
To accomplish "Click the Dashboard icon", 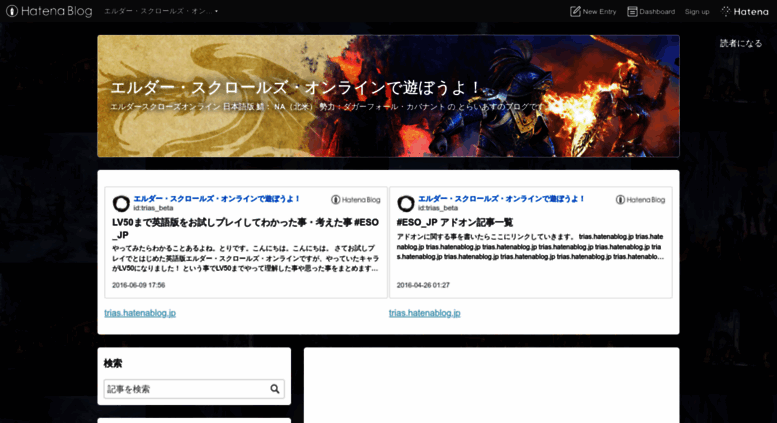I will pyautogui.click(x=632, y=11).
